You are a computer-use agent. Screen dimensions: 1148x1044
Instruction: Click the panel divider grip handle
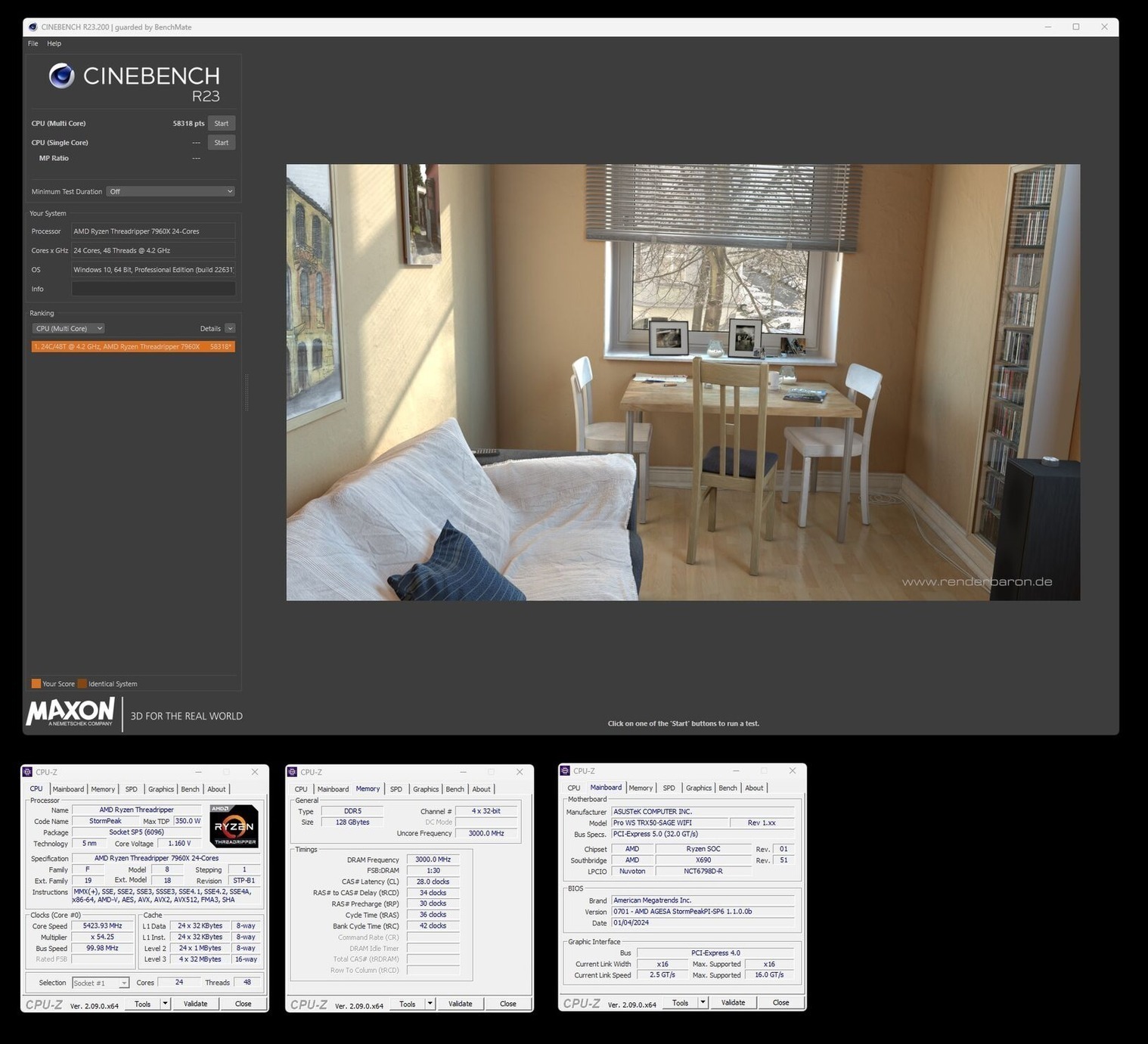pos(247,392)
